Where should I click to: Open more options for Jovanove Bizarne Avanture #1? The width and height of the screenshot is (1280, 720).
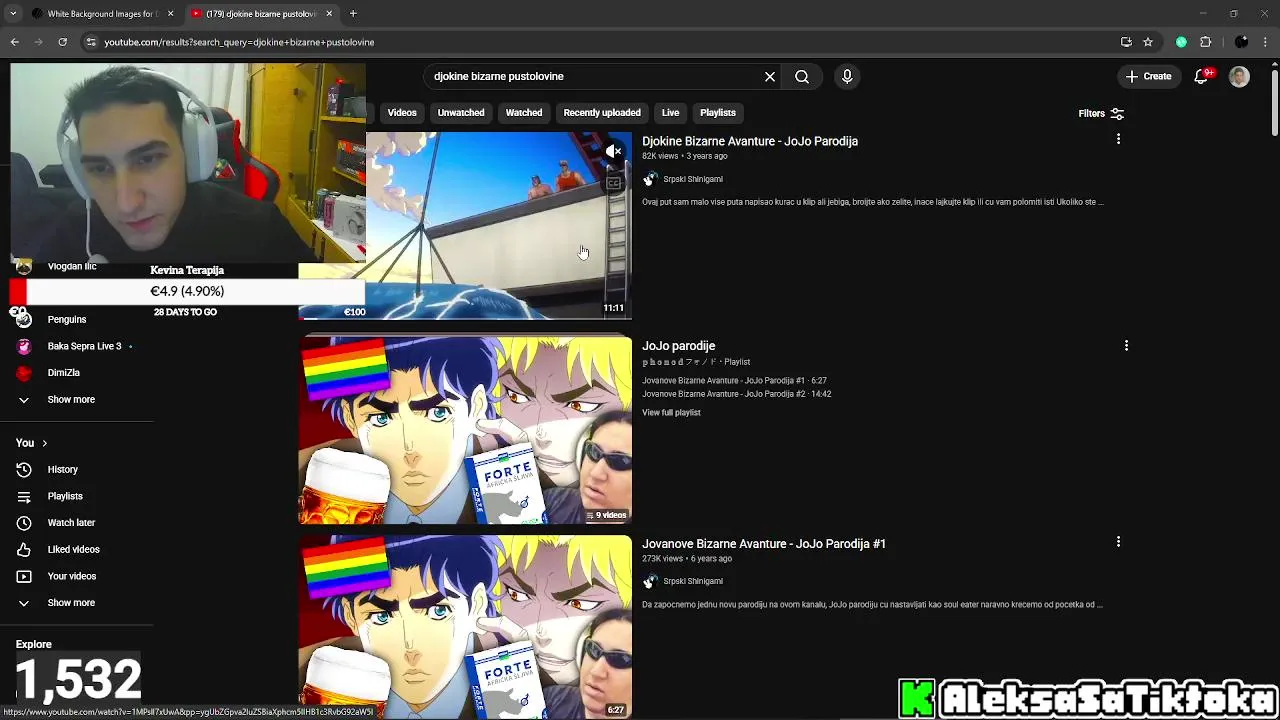1118,541
